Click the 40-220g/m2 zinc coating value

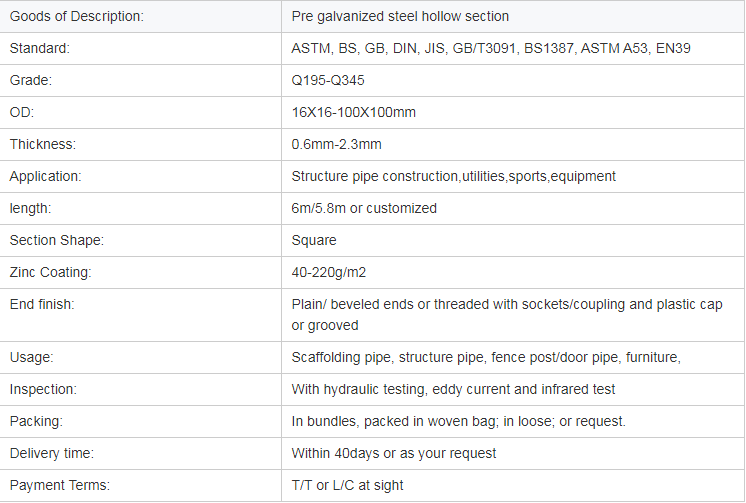click(329, 272)
